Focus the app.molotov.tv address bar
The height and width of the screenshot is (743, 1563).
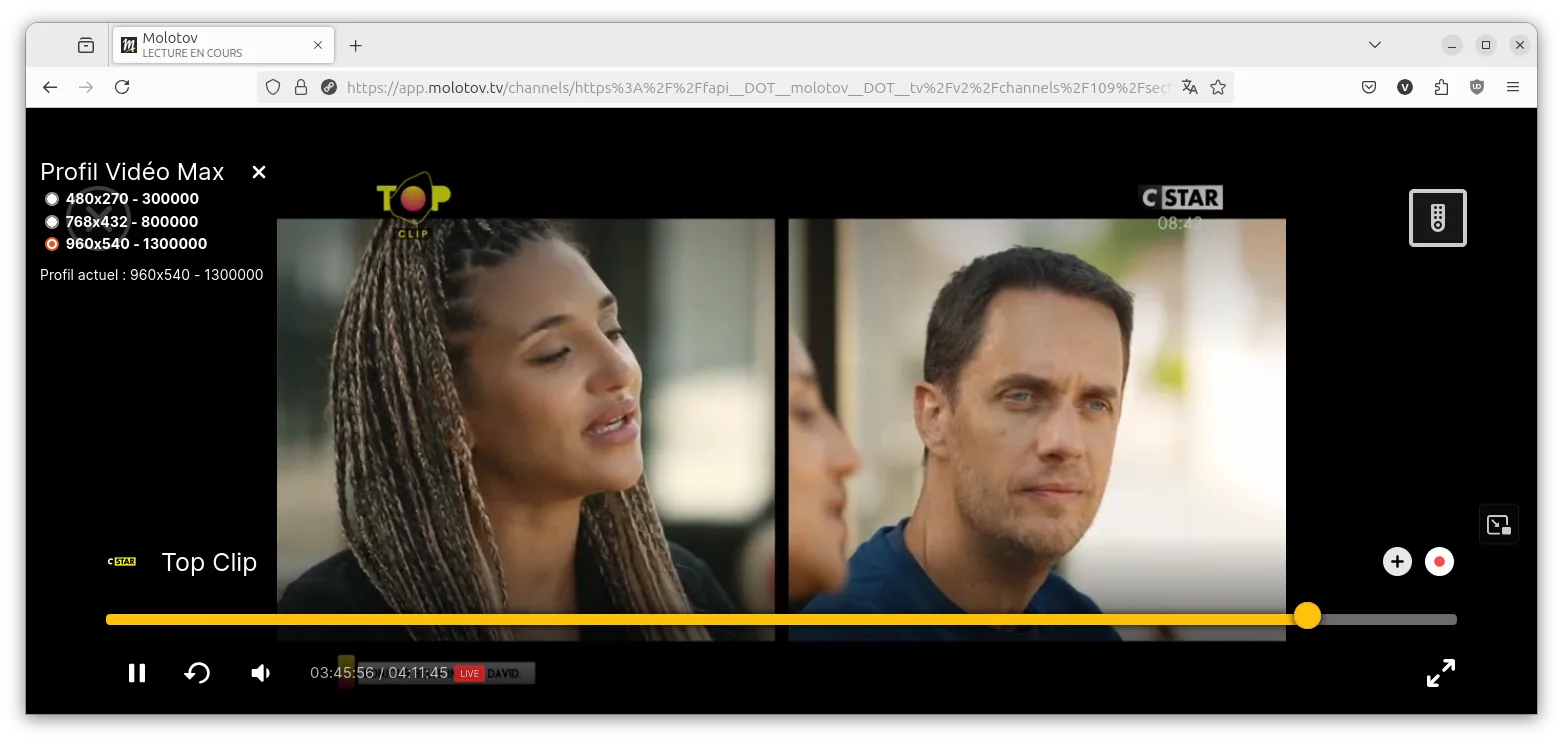pyautogui.click(x=758, y=87)
